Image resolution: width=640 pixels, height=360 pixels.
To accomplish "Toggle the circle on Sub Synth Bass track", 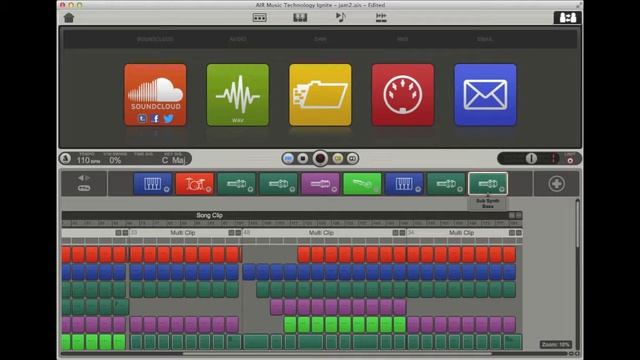I will coord(502,189).
